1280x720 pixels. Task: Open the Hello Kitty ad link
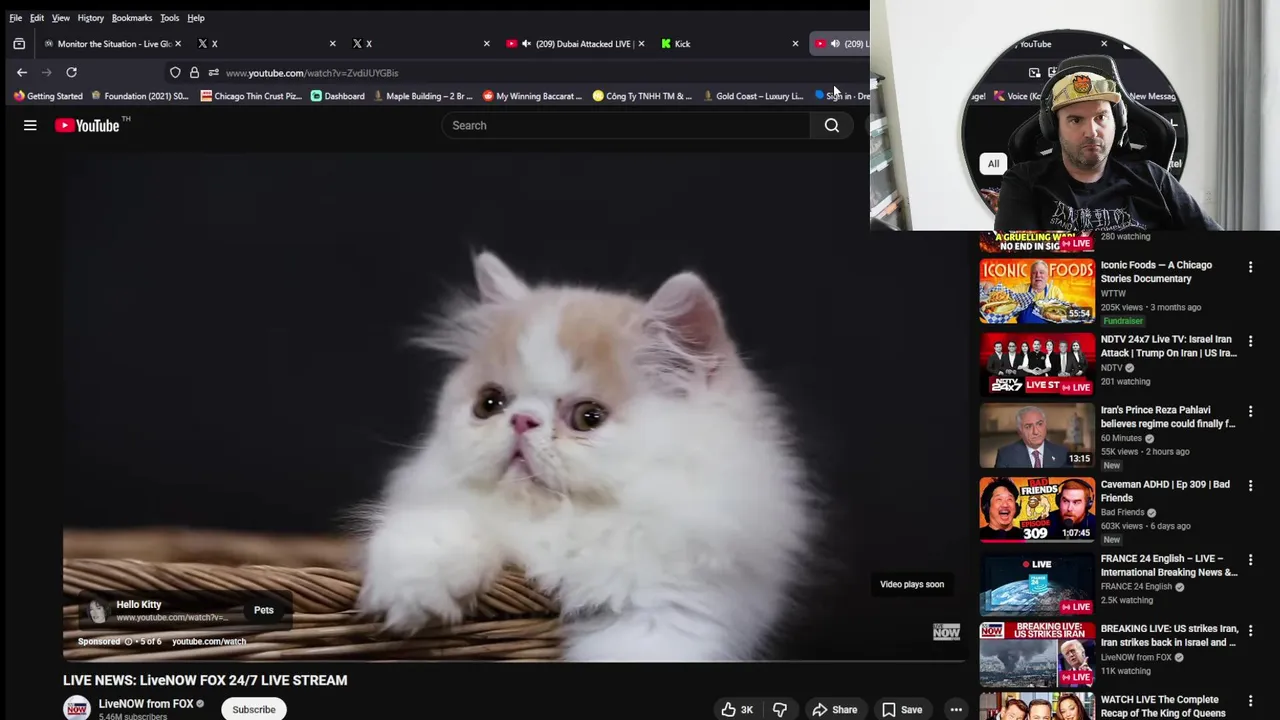click(139, 604)
